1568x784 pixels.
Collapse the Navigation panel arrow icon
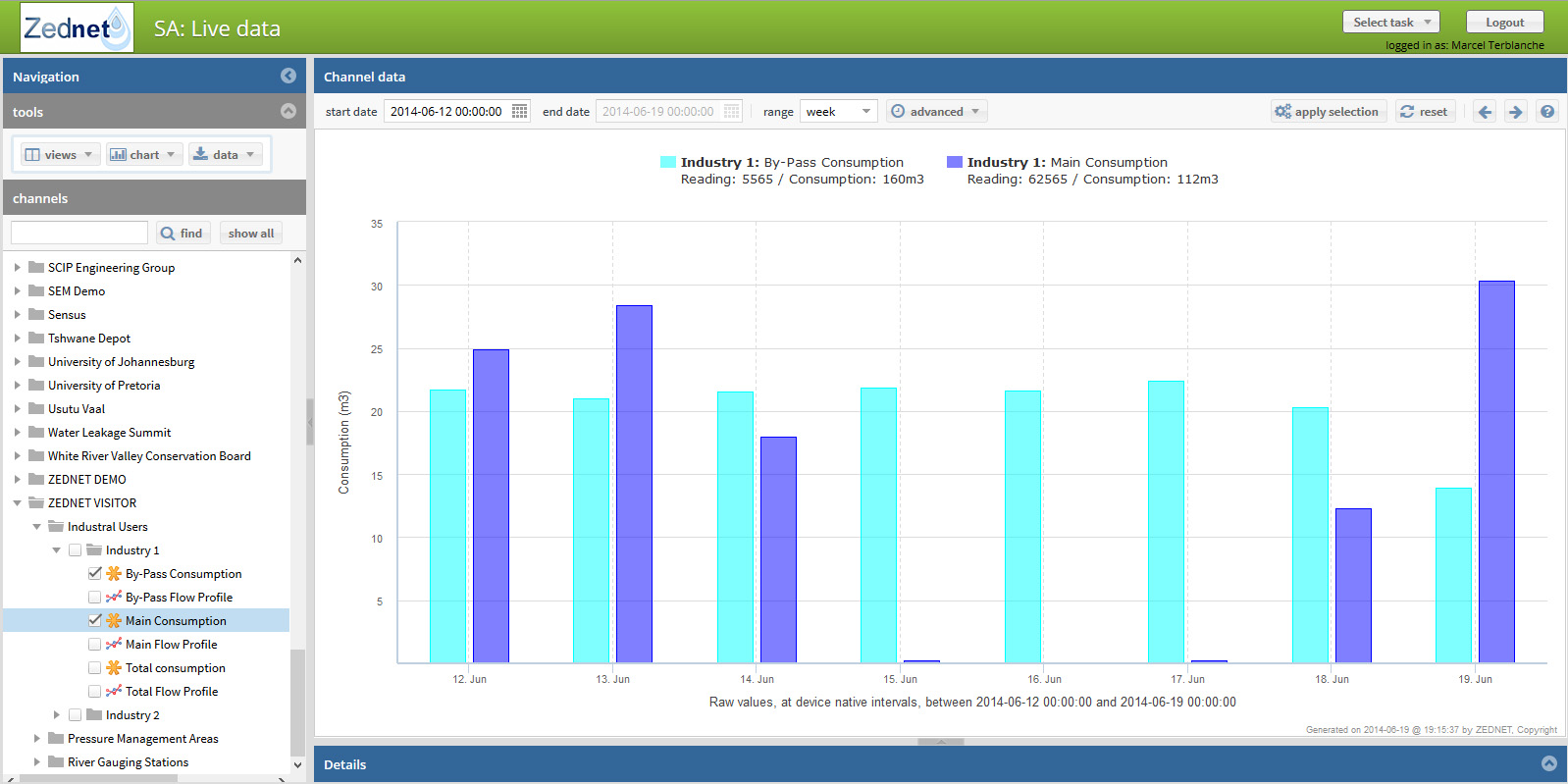tap(288, 76)
